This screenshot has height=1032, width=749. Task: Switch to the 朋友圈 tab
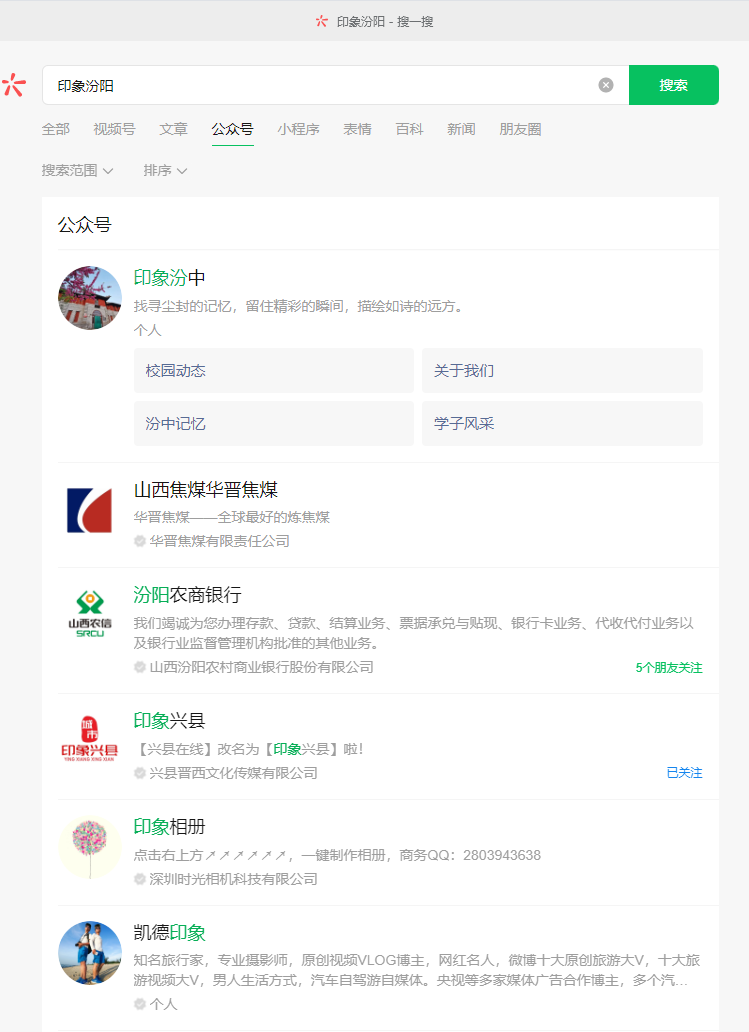point(520,129)
